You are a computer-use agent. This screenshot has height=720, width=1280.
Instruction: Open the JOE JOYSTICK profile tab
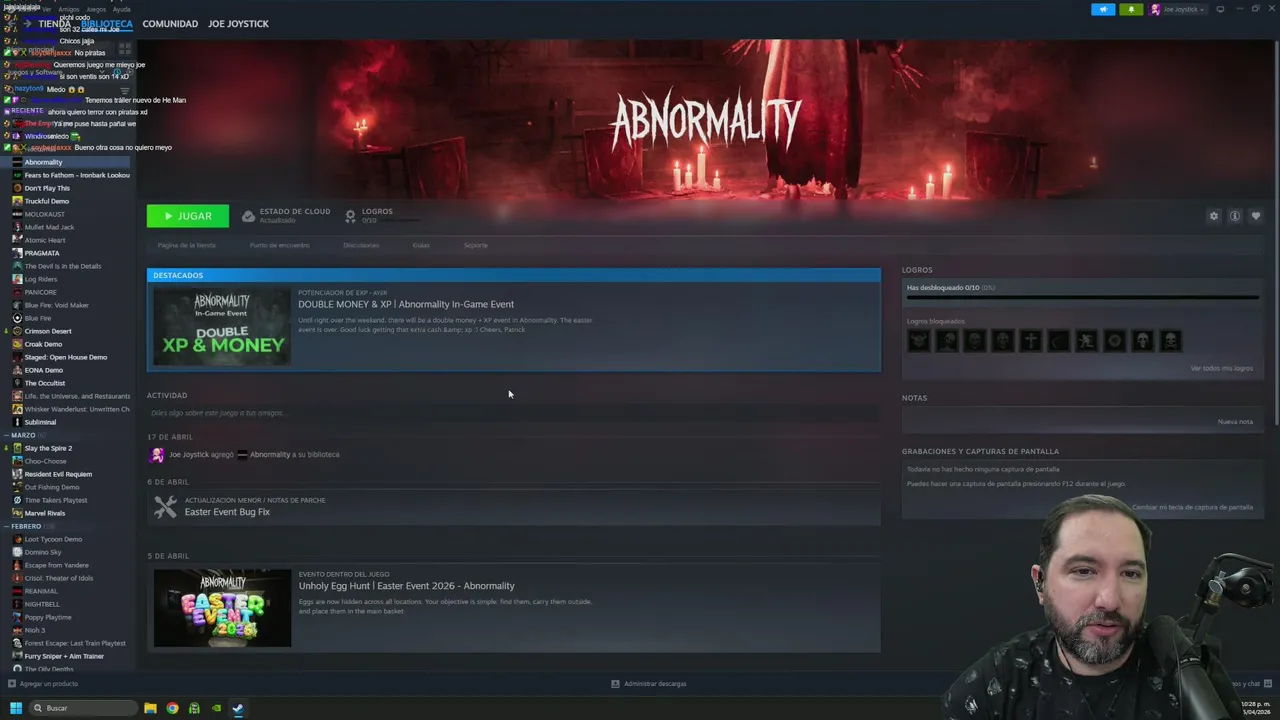pyautogui.click(x=238, y=24)
